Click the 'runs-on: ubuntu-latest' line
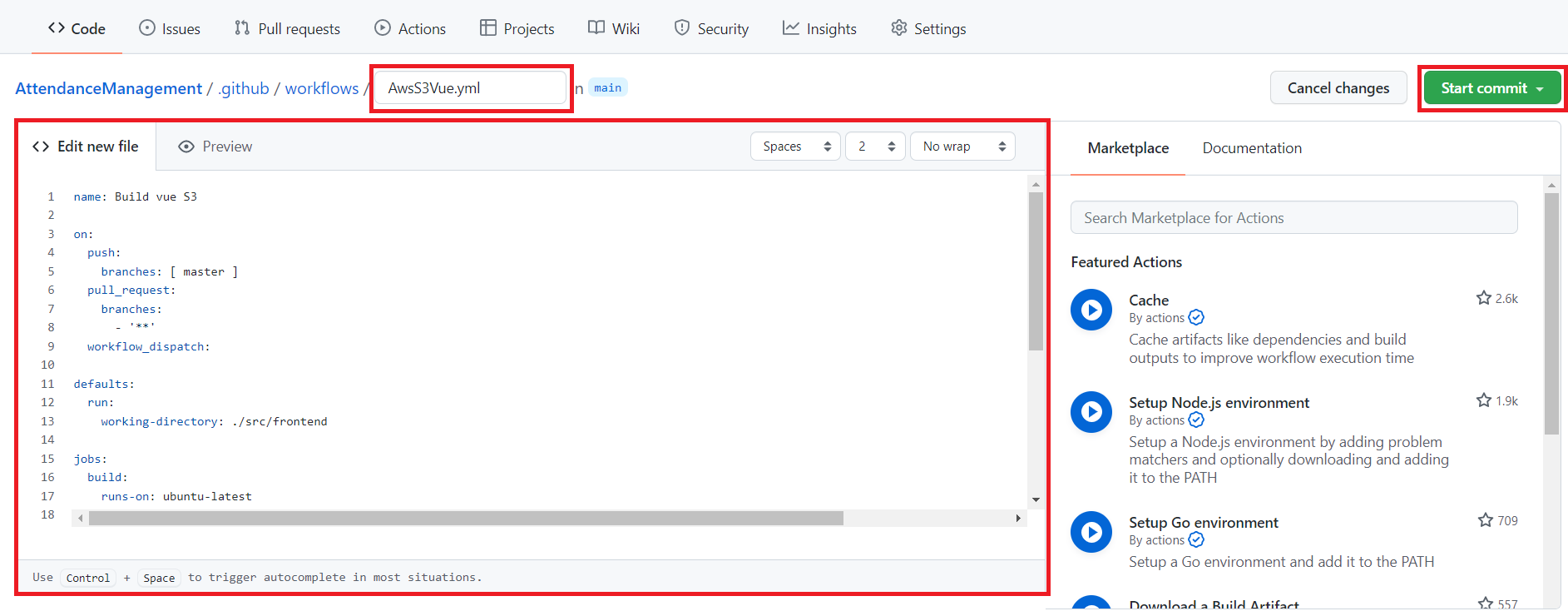The width and height of the screenshot is (1568, 616). (x=176, y=496)
